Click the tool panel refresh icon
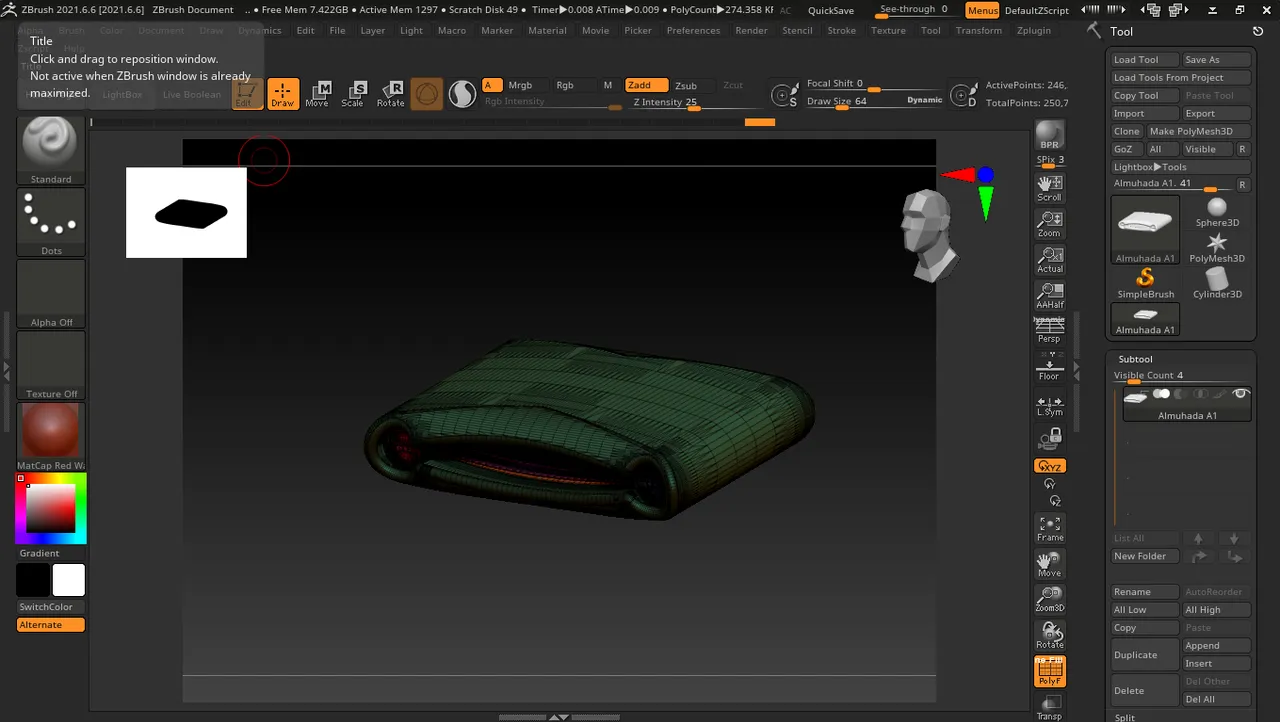1280x722 pixels. point(1258,31)
